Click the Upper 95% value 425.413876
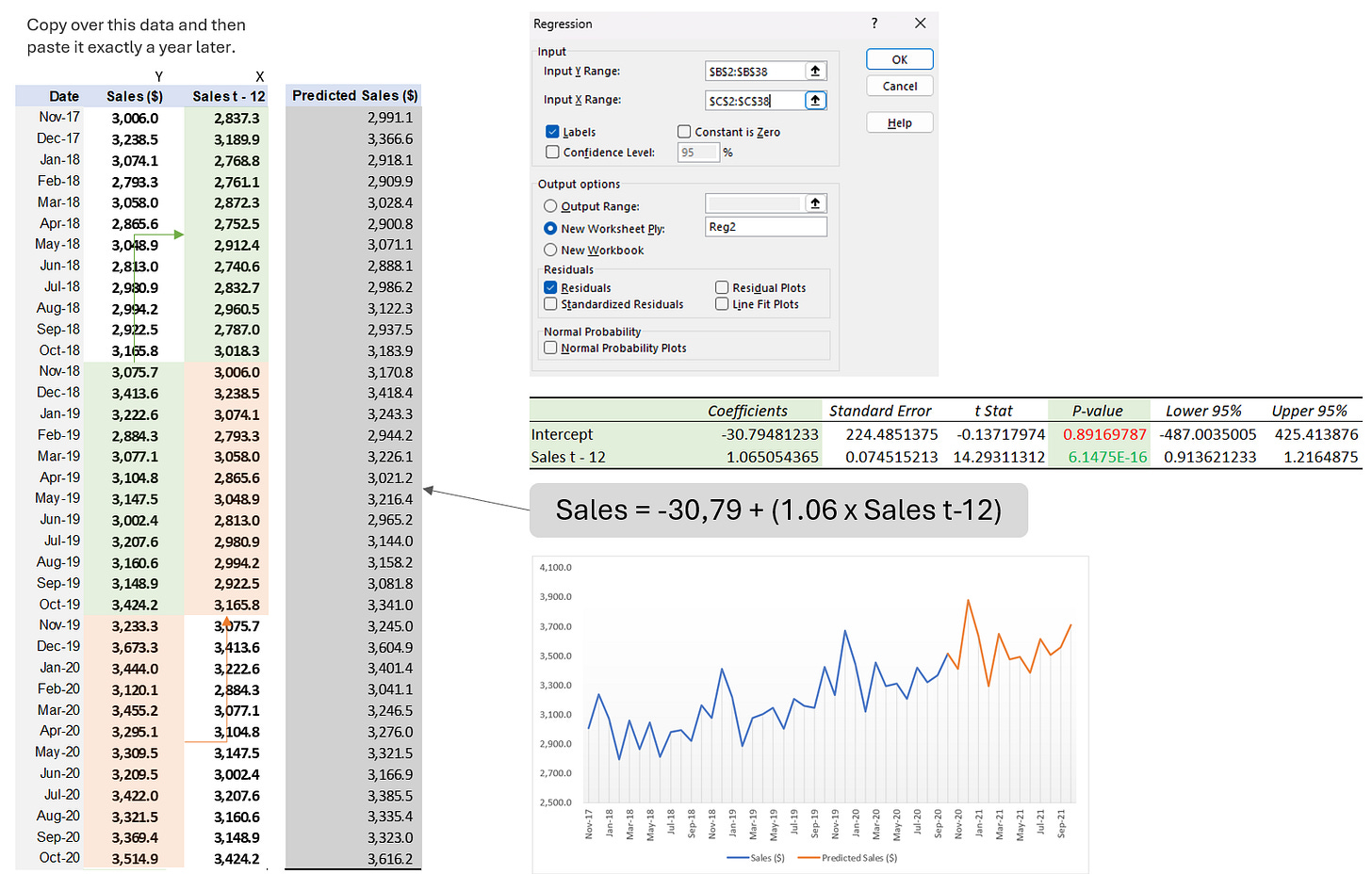This screenshot has height=874, width=1372. [x=1316, y=434]
